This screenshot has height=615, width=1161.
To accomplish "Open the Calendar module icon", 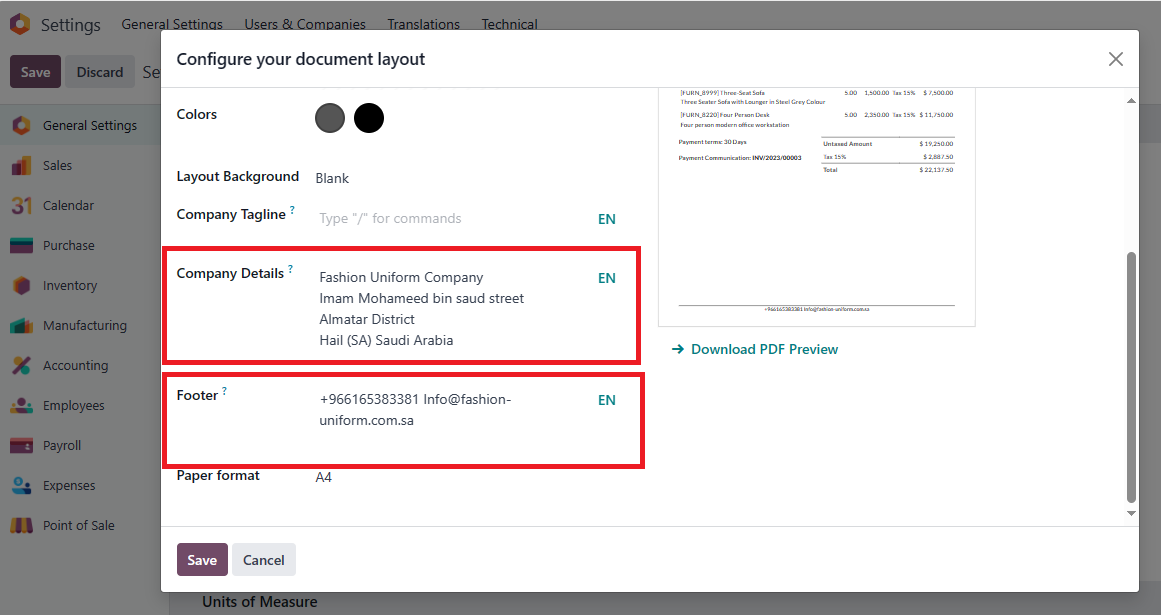I will (x=21, y=206).
